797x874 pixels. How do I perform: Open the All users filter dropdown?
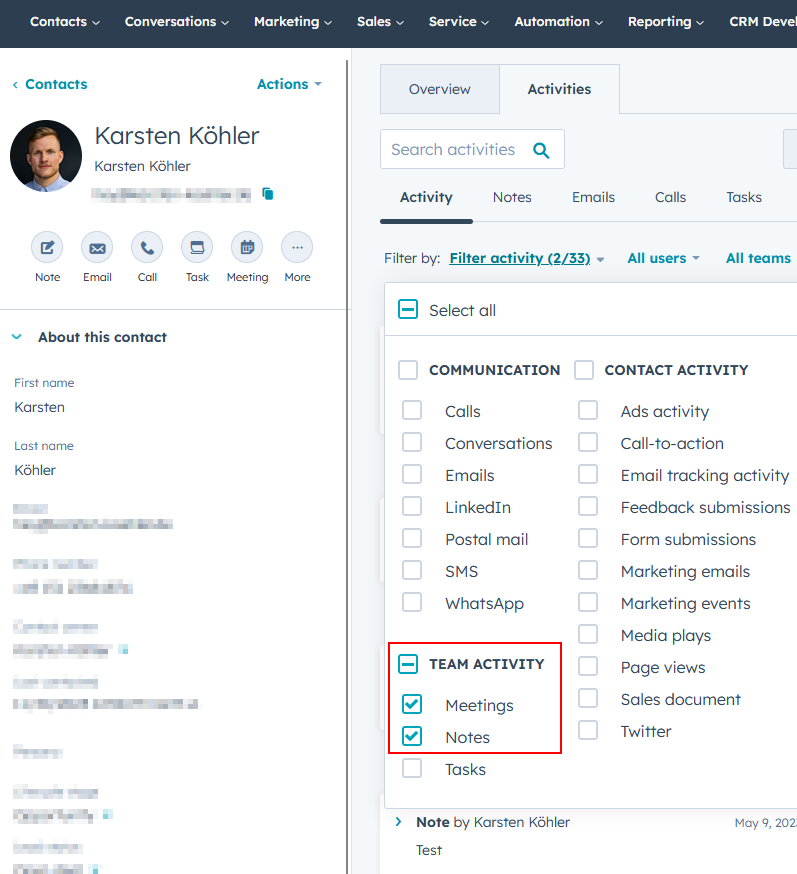coord(663,258)
